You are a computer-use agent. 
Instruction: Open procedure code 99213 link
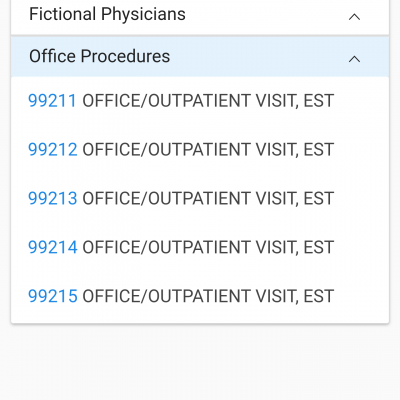[53, 198]
